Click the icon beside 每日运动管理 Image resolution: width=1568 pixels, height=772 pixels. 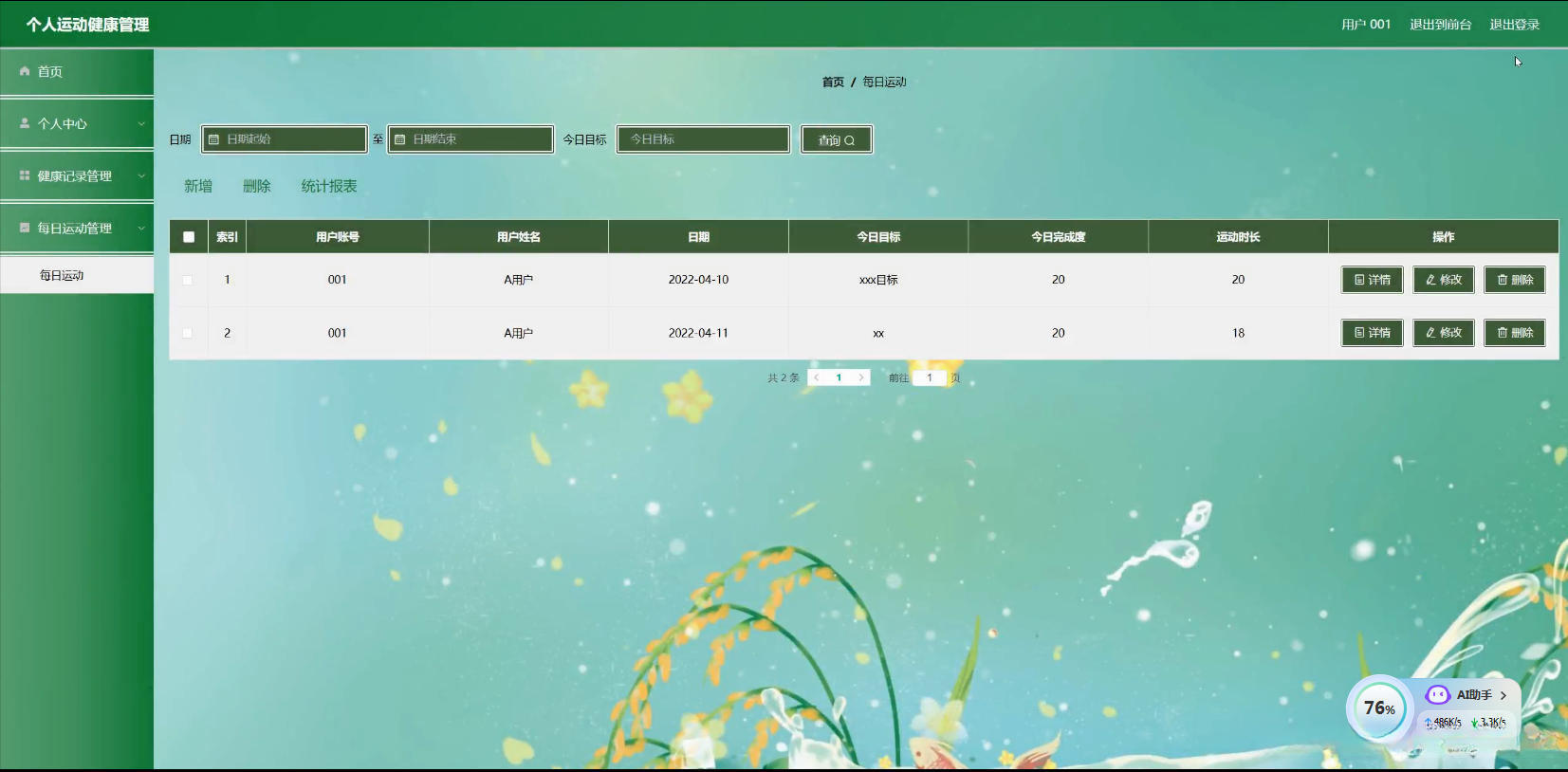[25, 228]
